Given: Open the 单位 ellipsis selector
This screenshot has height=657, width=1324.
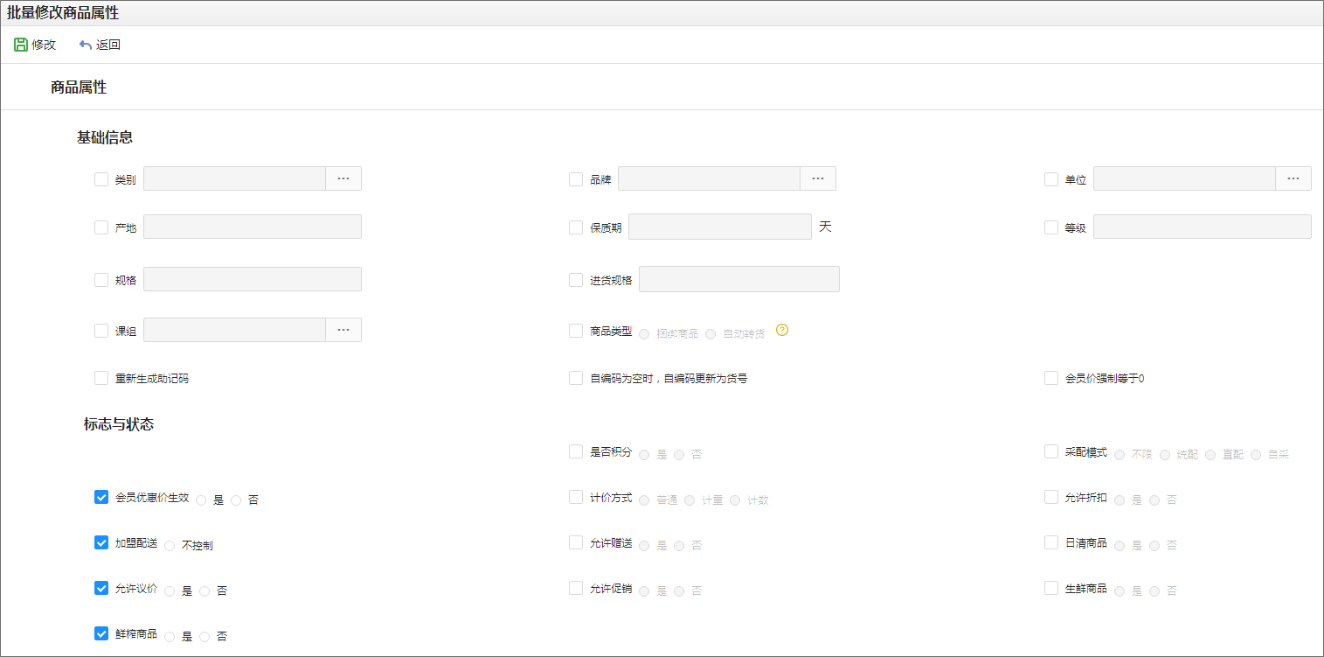Looking at the screenshot, I should (1292, 178).
